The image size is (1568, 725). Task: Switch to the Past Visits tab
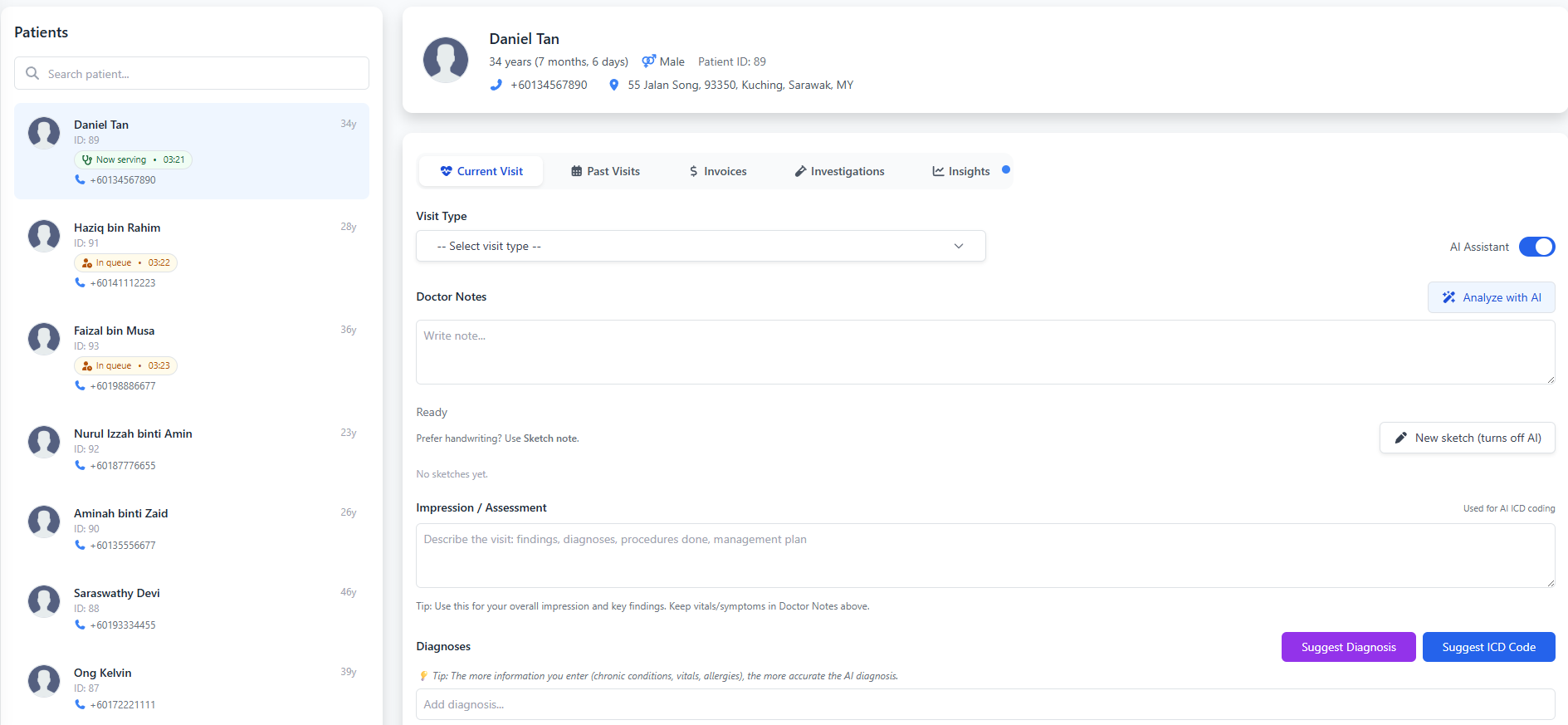coord(605,171)
